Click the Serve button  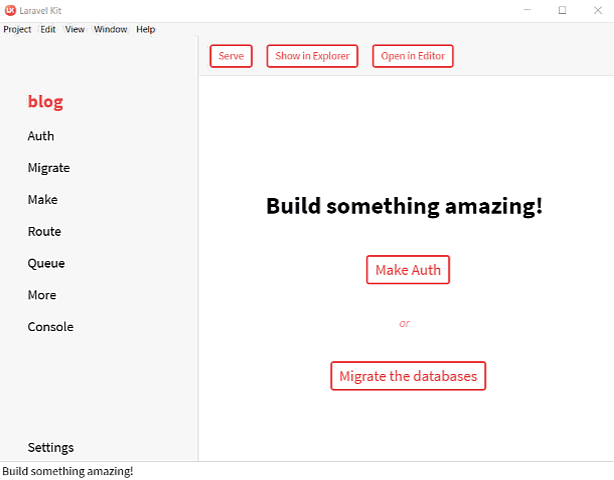(231, 56)
